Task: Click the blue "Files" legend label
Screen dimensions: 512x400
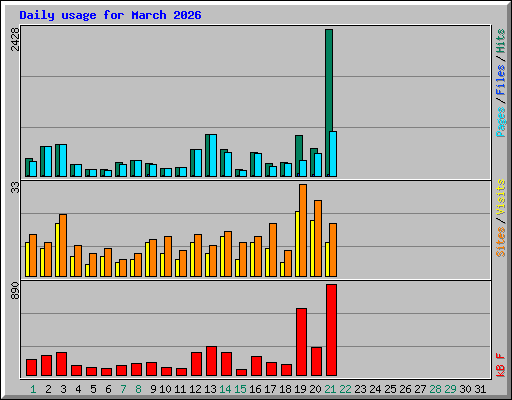Action: [501, 80]
